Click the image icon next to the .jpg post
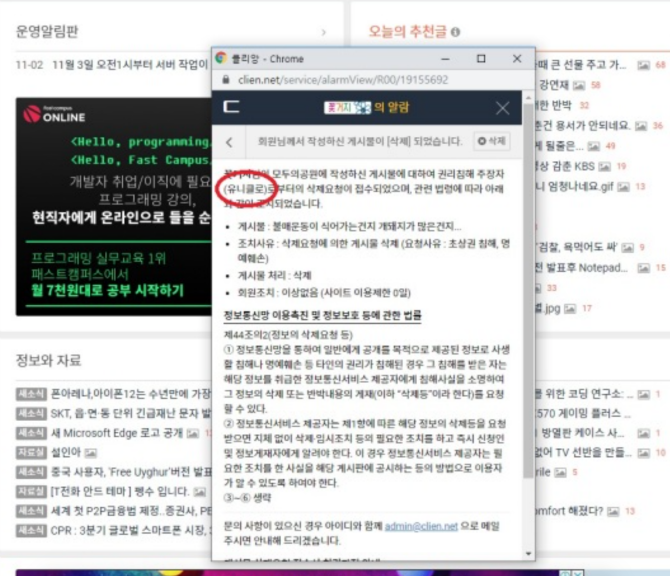This screenshot has height=576, width=670. (x=570, y=309)
